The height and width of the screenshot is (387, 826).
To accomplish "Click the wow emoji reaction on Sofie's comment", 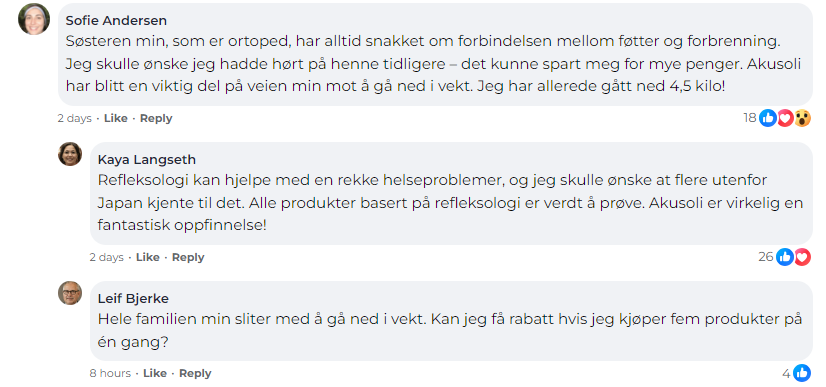I will (x=802, y=118).
